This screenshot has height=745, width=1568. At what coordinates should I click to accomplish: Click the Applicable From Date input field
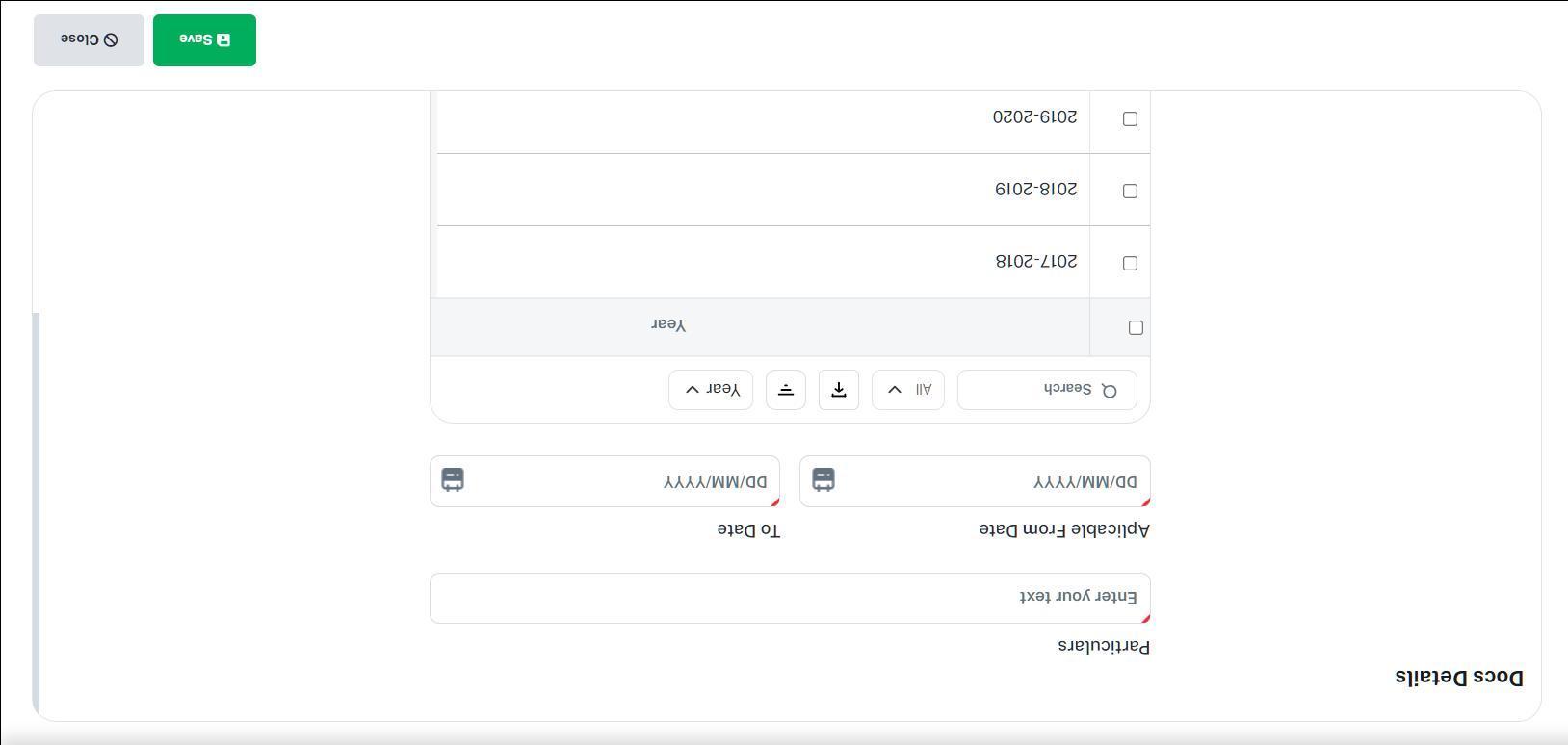click(x=975, y=481)
